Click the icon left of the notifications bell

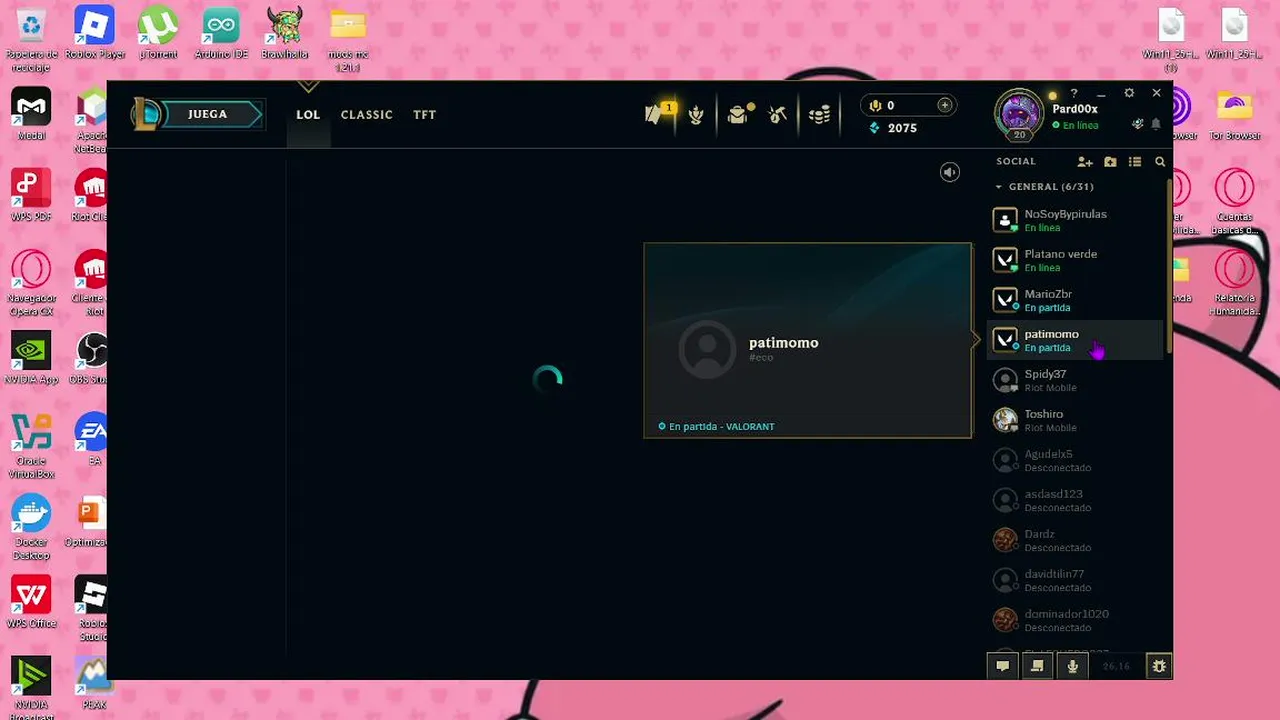pyautogui.click(x=1137, y=124)
